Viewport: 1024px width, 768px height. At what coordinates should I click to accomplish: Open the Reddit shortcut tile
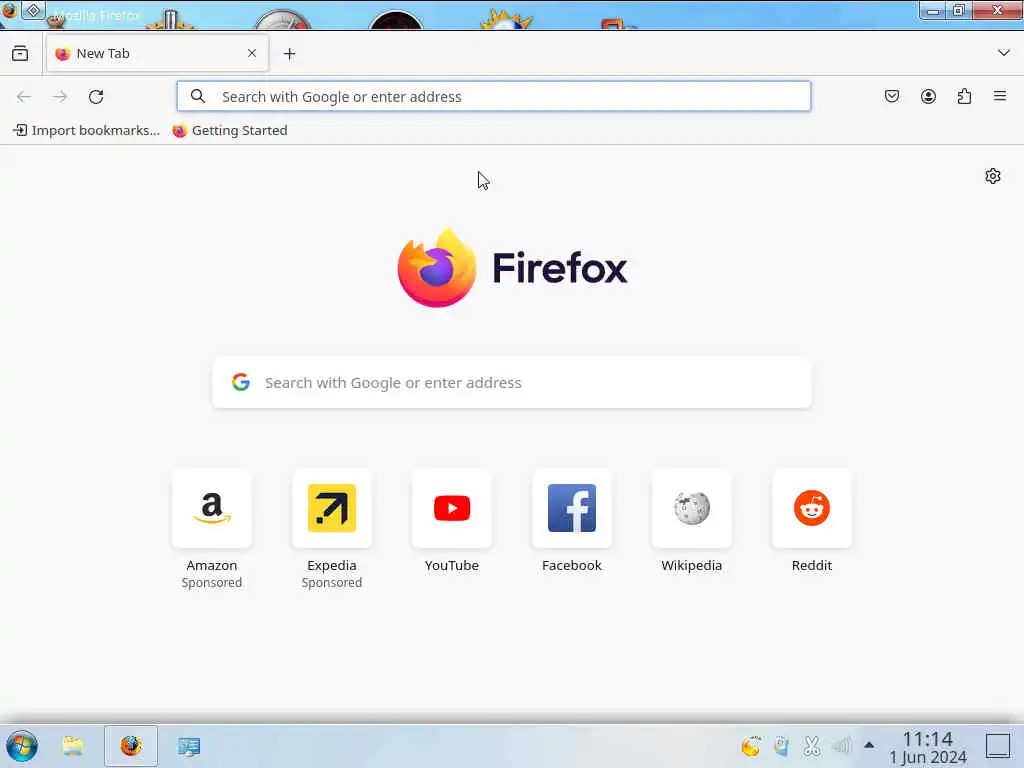(812, 508)
